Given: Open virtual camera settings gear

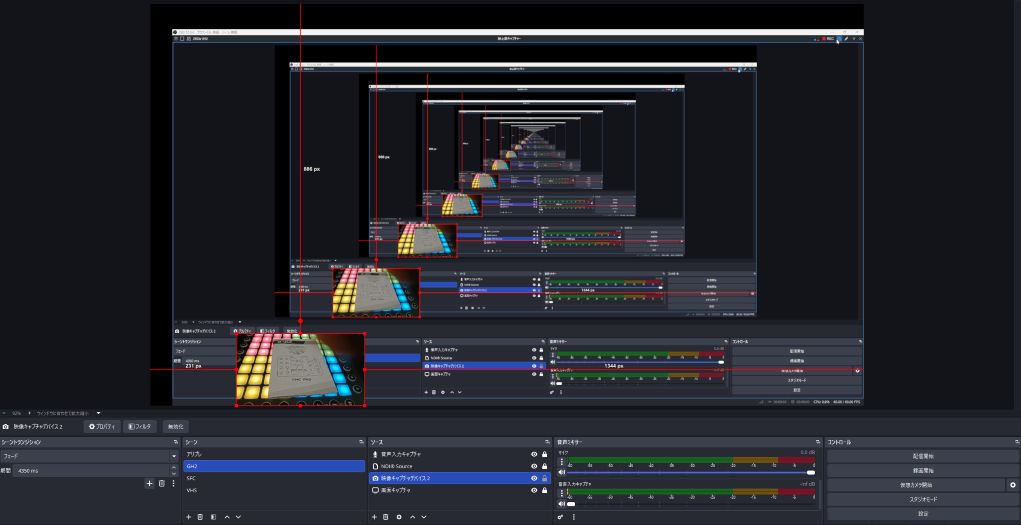Looking at the screenshot, I should pyautogui.click(x=1012, y=485).
